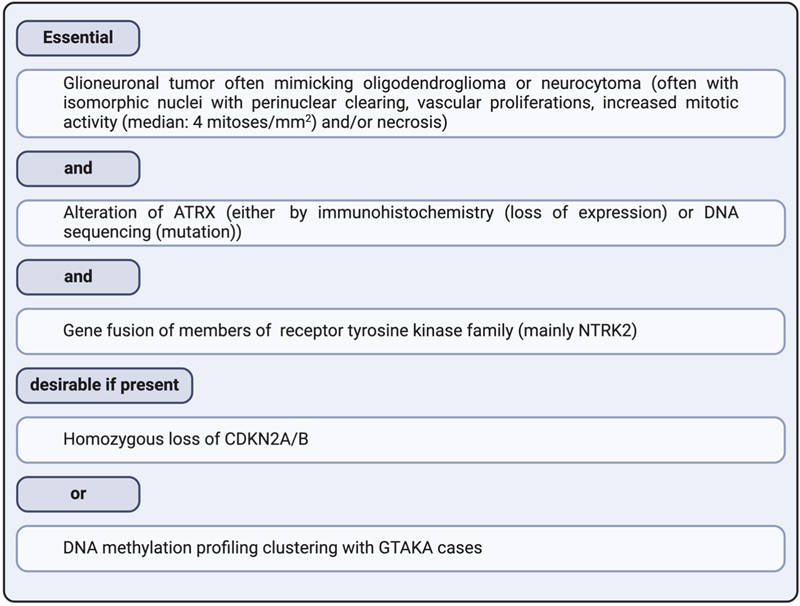
Task: Click the Alteration of ATRX criteria box
Action: (x=399, y=222)
